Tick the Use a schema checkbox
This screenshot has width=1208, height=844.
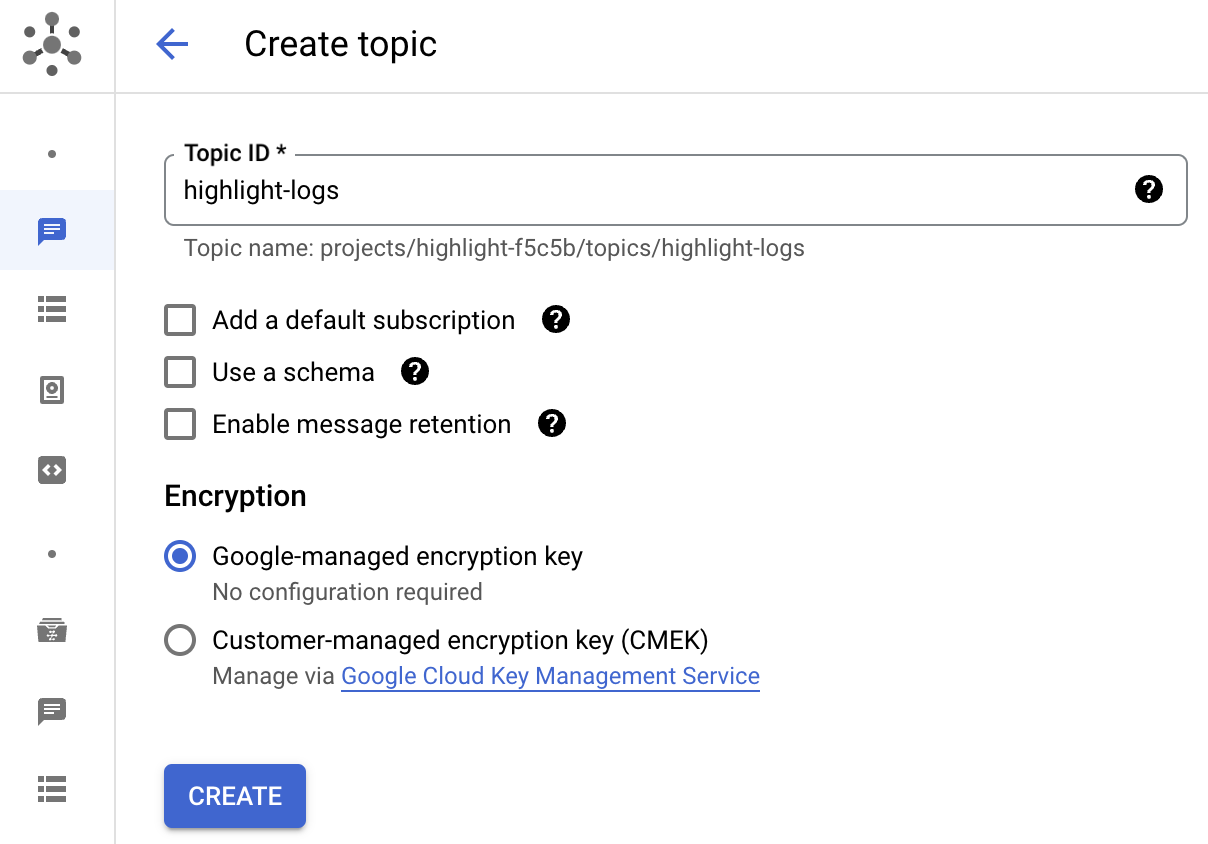180,373
